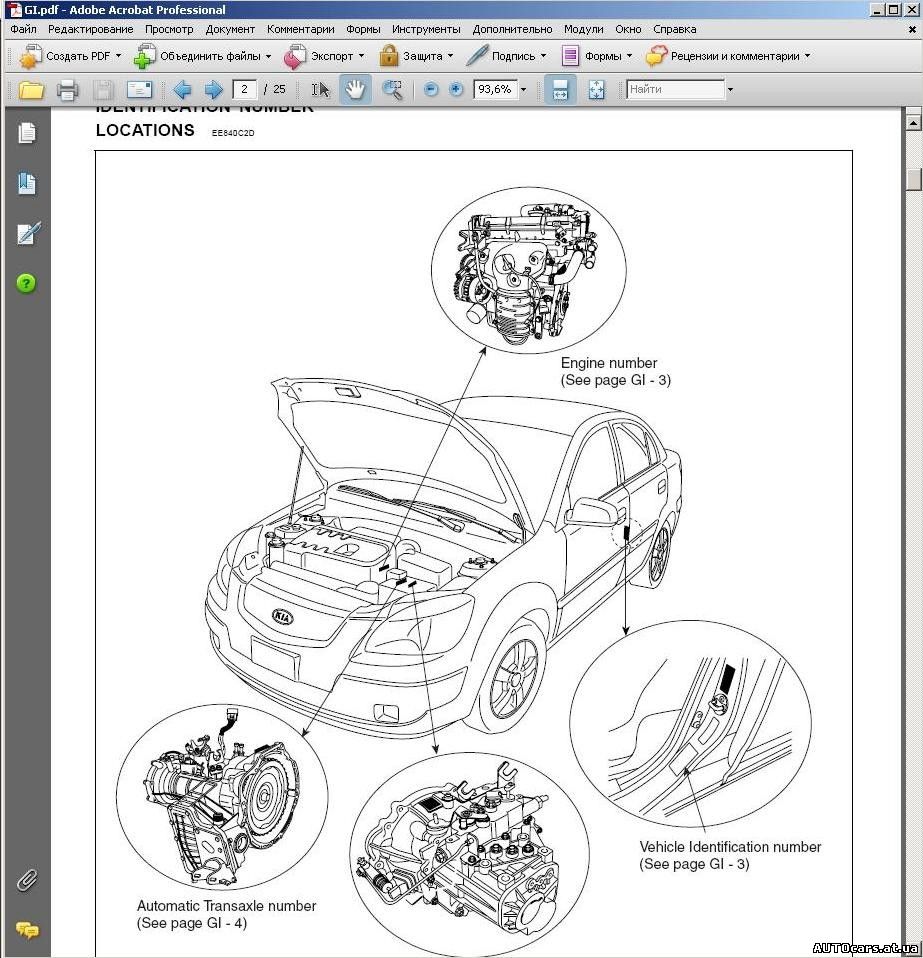The height and width of the screenshot is (958, 923).
Task: Expand the Защита dropdown arrow
Action: (x=450, y=56)
